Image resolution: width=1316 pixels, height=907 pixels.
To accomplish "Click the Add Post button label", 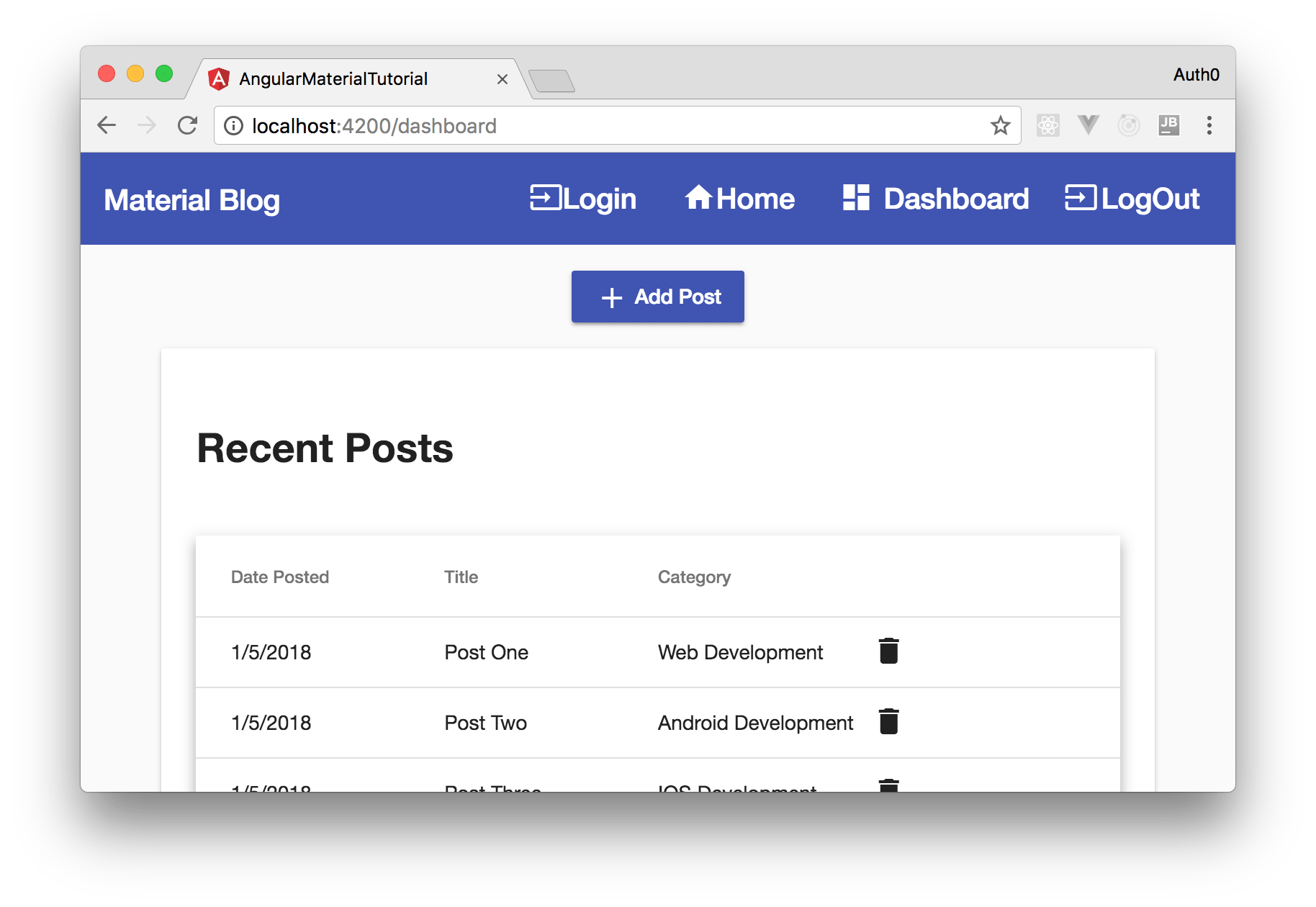I will tap(677, 297).
